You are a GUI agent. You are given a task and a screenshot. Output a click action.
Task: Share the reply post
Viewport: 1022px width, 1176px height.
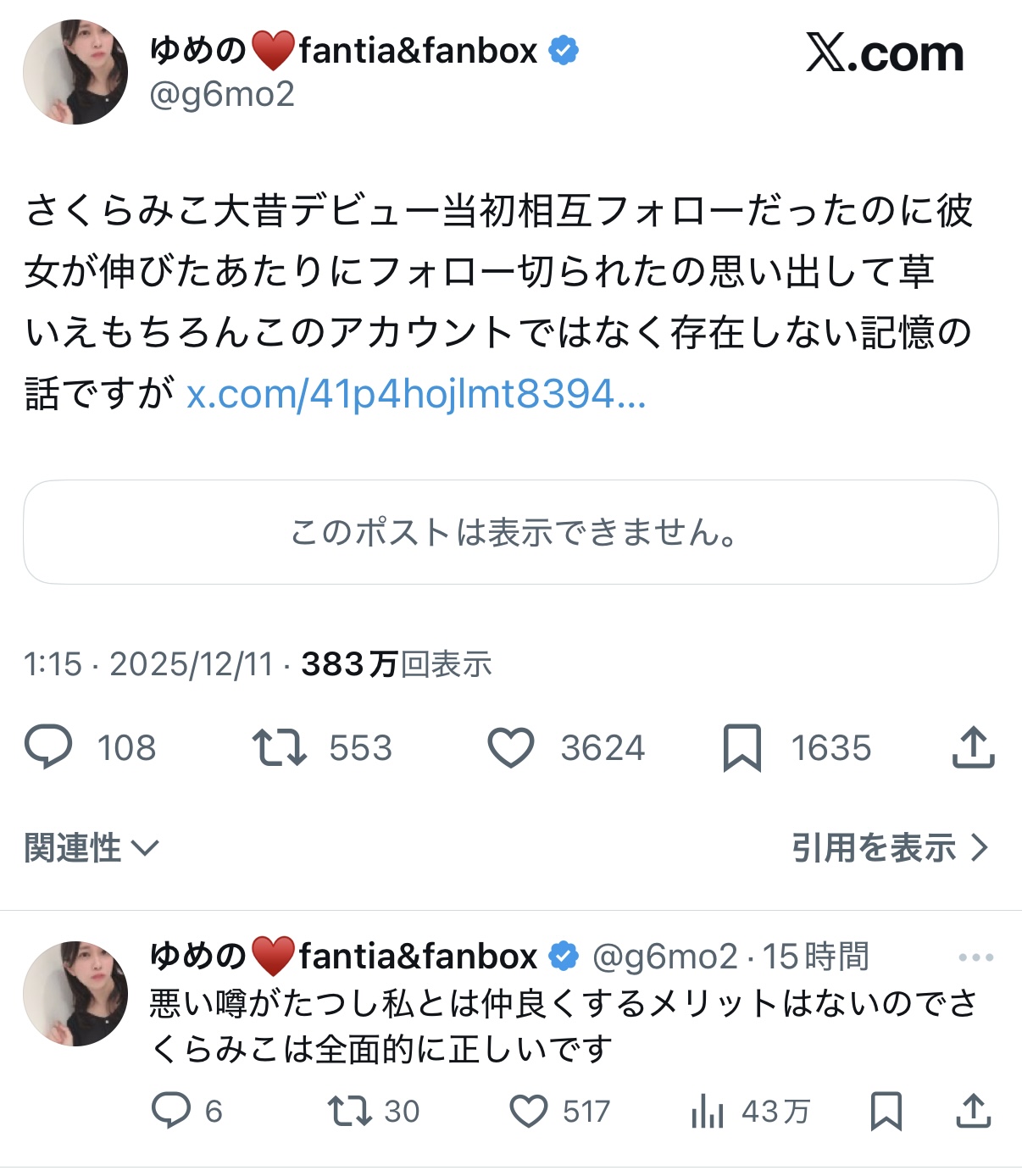pos(974,1111)
